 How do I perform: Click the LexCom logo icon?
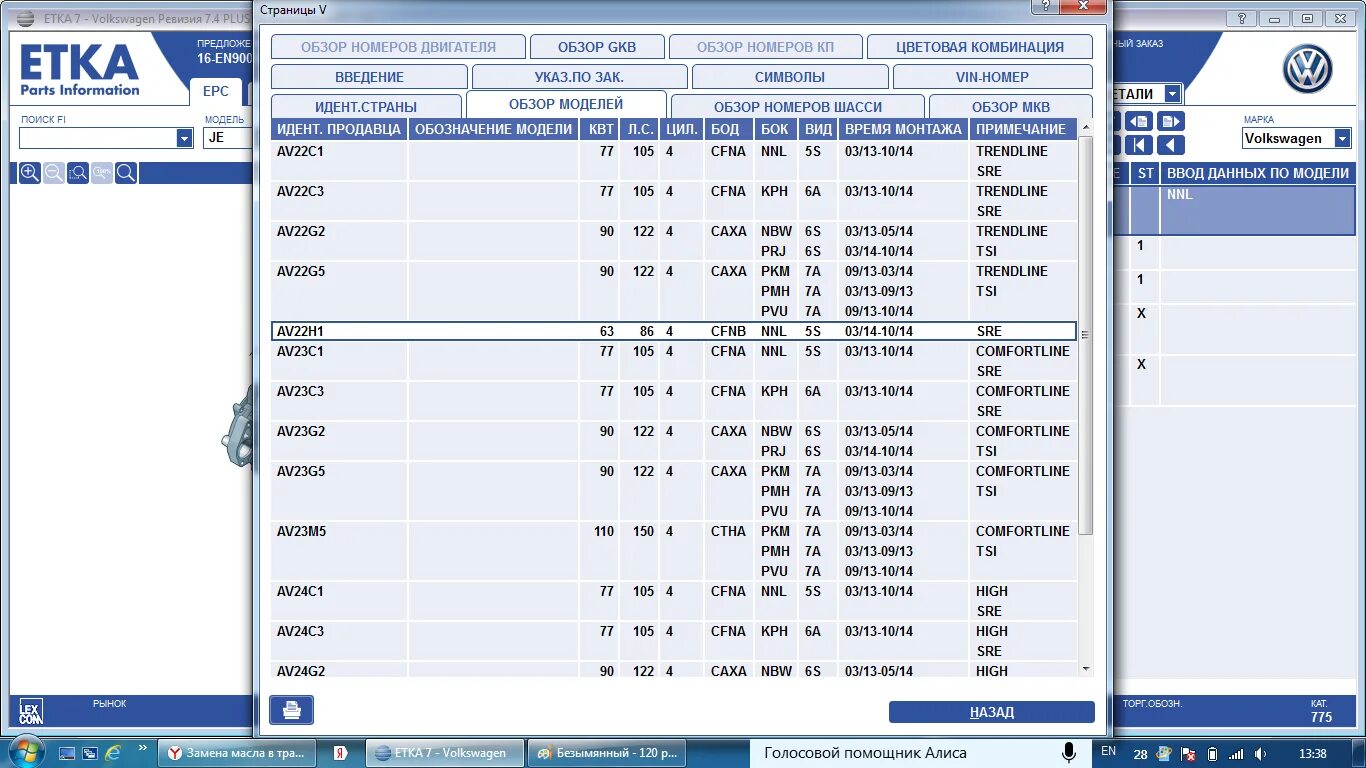coord(31,712)
